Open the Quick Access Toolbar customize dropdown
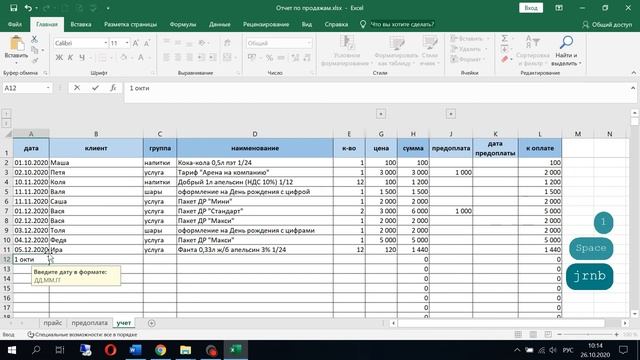The height and width of the screenshot is (360, 640). point(108,8)
